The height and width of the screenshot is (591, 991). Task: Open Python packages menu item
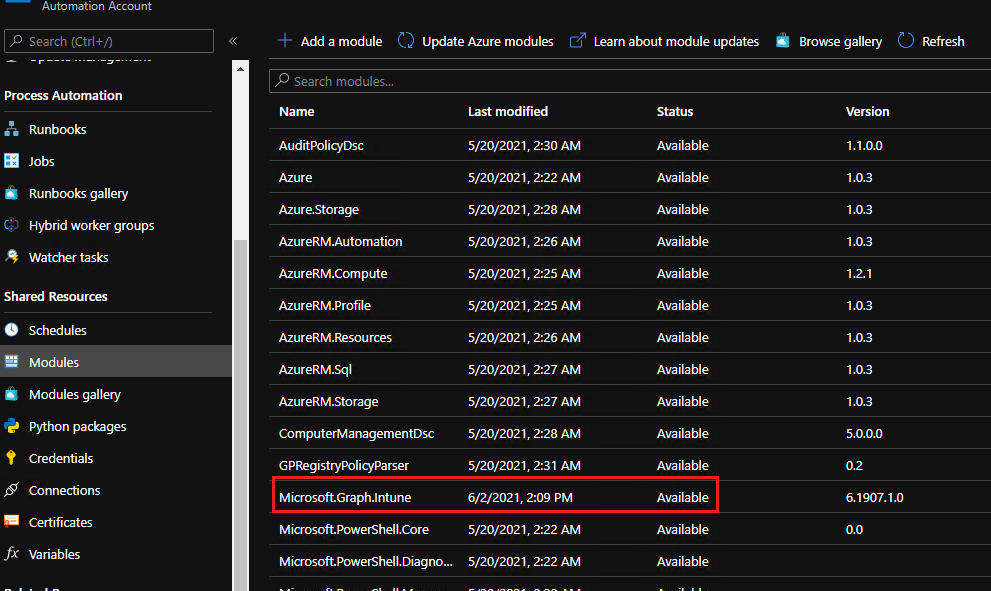pos(77,426)
